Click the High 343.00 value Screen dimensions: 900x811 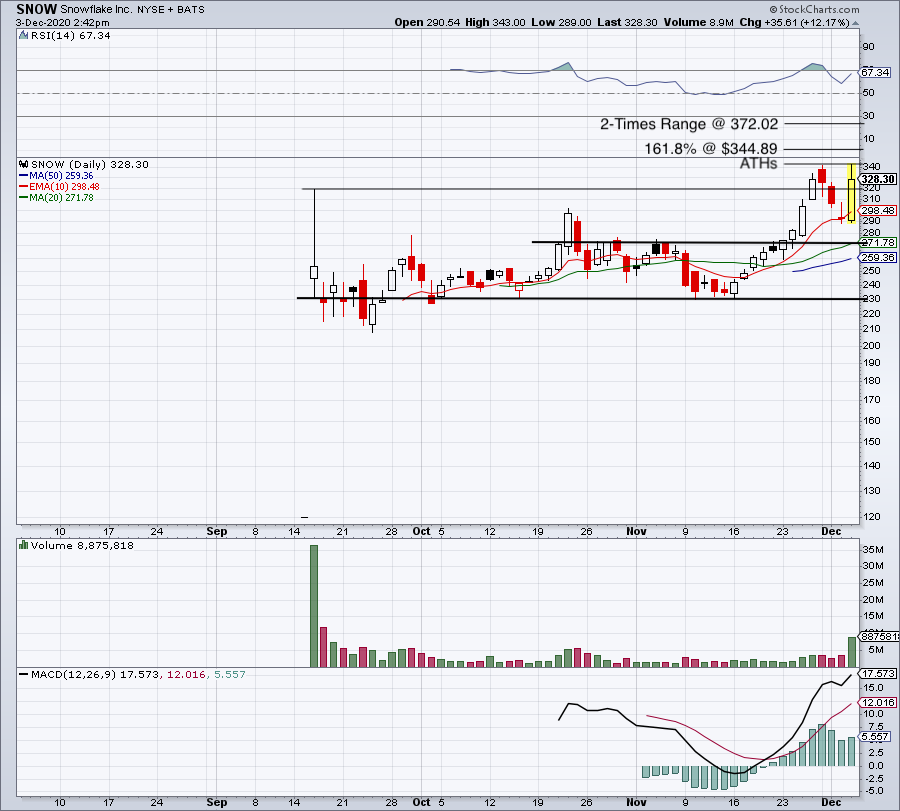point(495,22)
